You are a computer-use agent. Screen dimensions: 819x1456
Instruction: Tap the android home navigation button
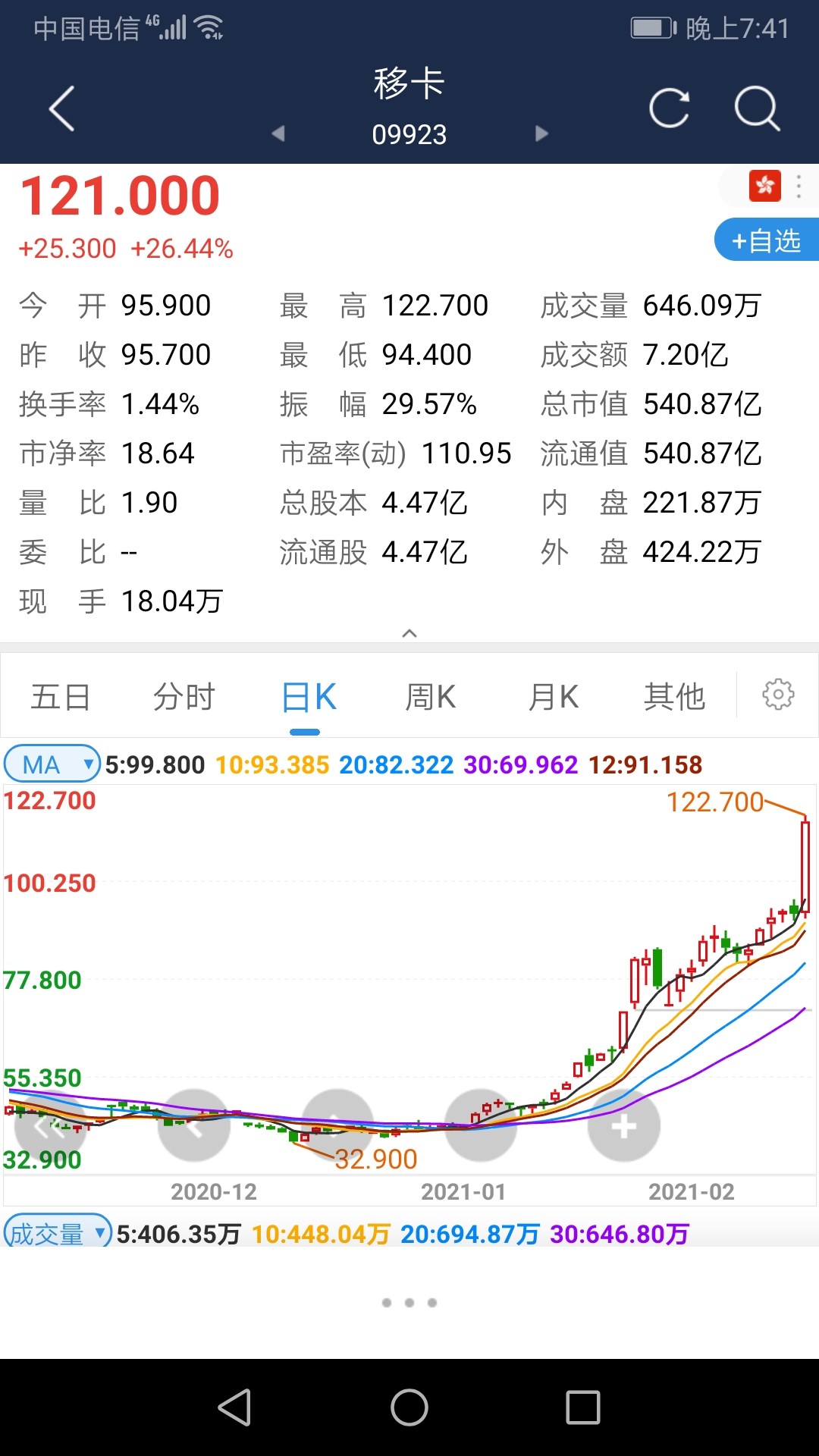tap(409, 1407)
